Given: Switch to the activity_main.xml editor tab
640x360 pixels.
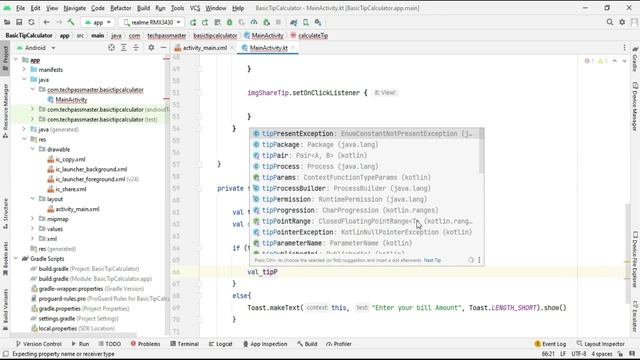Looking at the screenshot, I should tap(204, 48).
